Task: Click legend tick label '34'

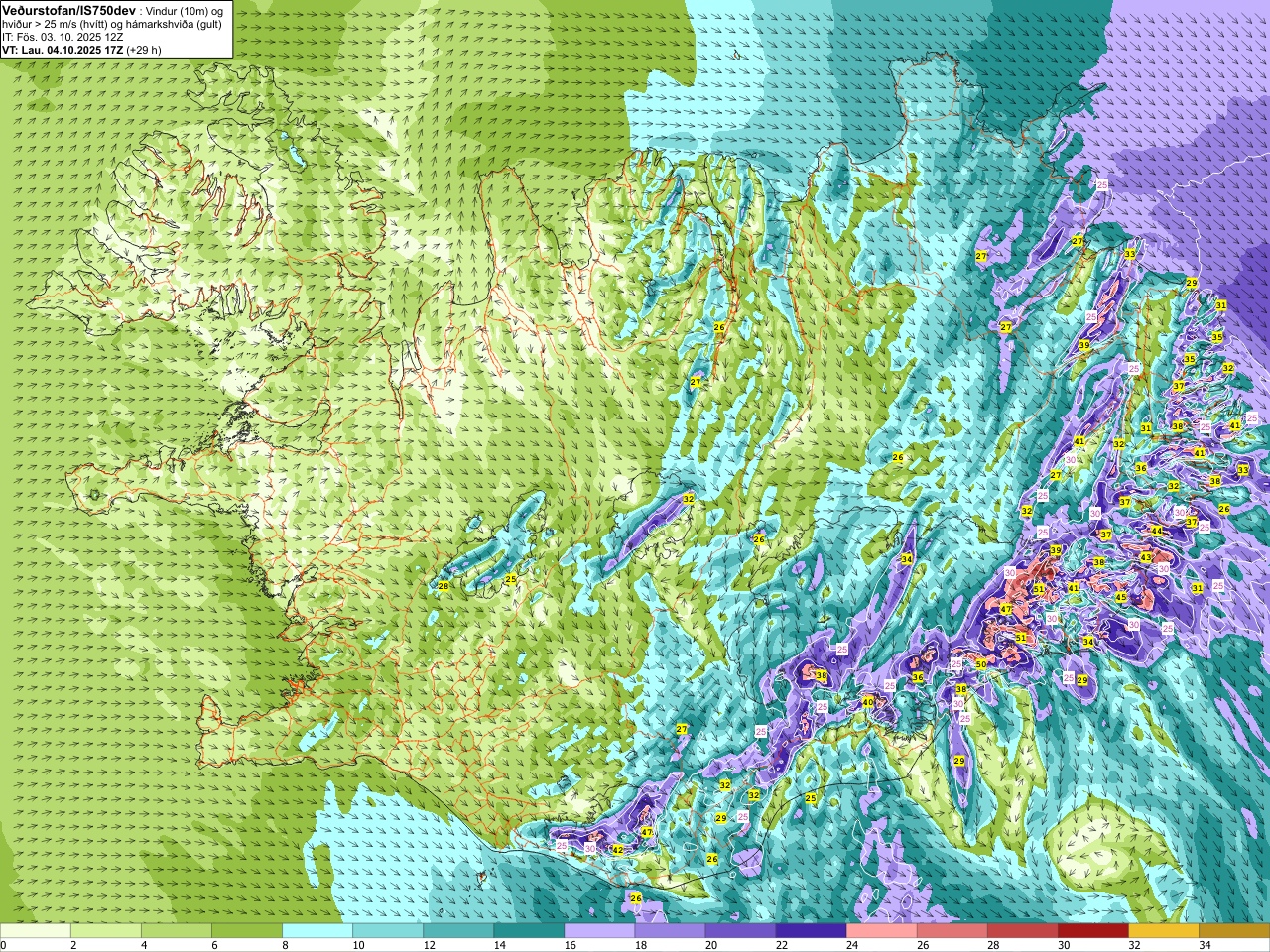Action: 1205,945
